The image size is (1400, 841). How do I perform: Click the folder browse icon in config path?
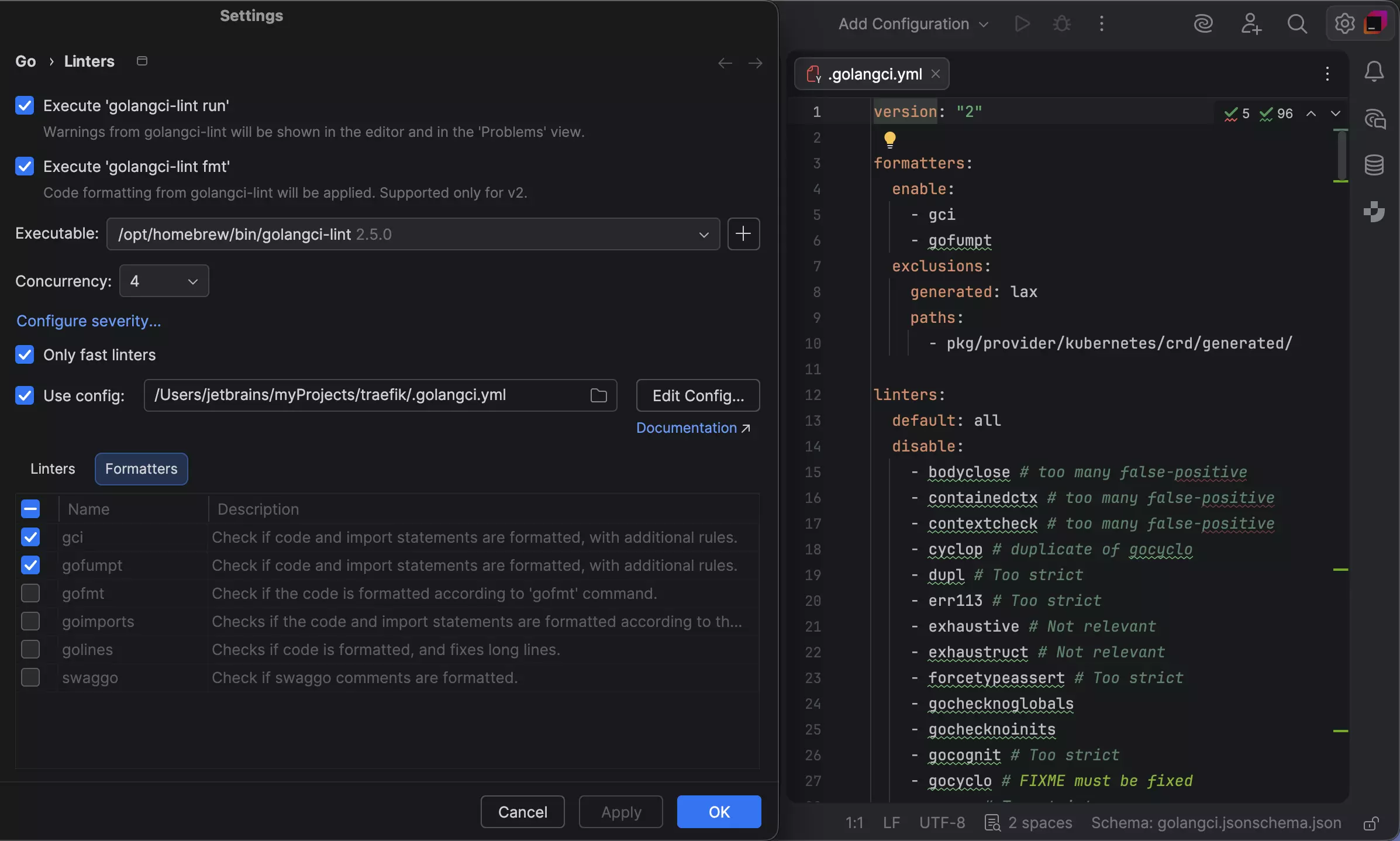coord(598,395)
